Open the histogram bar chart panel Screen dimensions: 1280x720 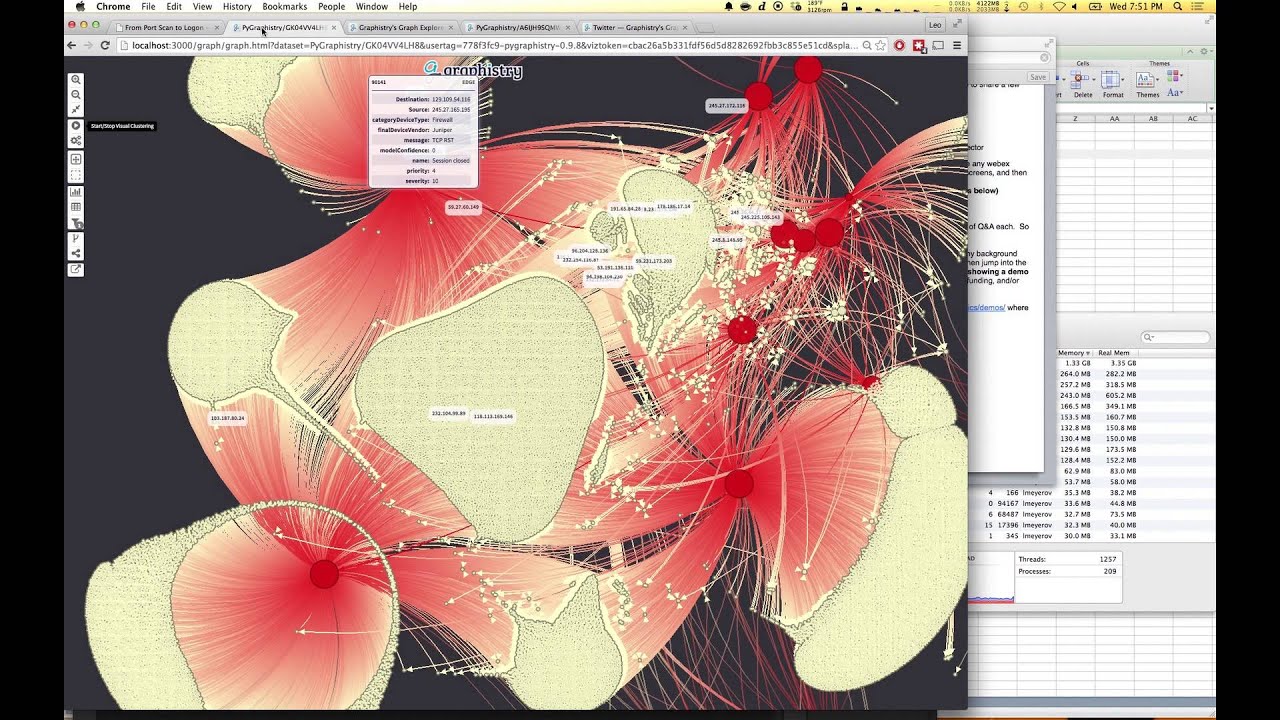(x=75, y=192)
